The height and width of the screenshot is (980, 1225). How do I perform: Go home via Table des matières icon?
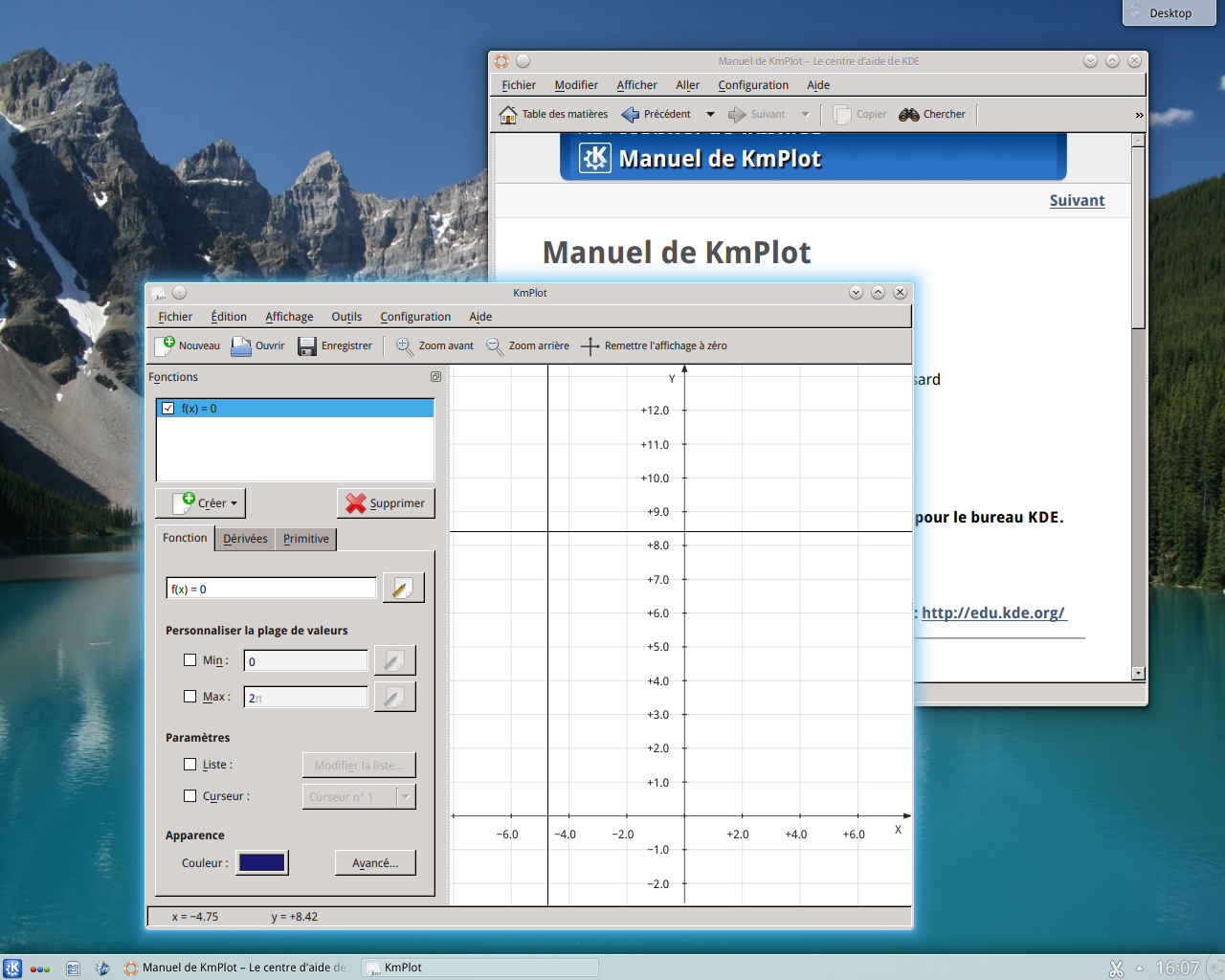(x=508, y=114)
